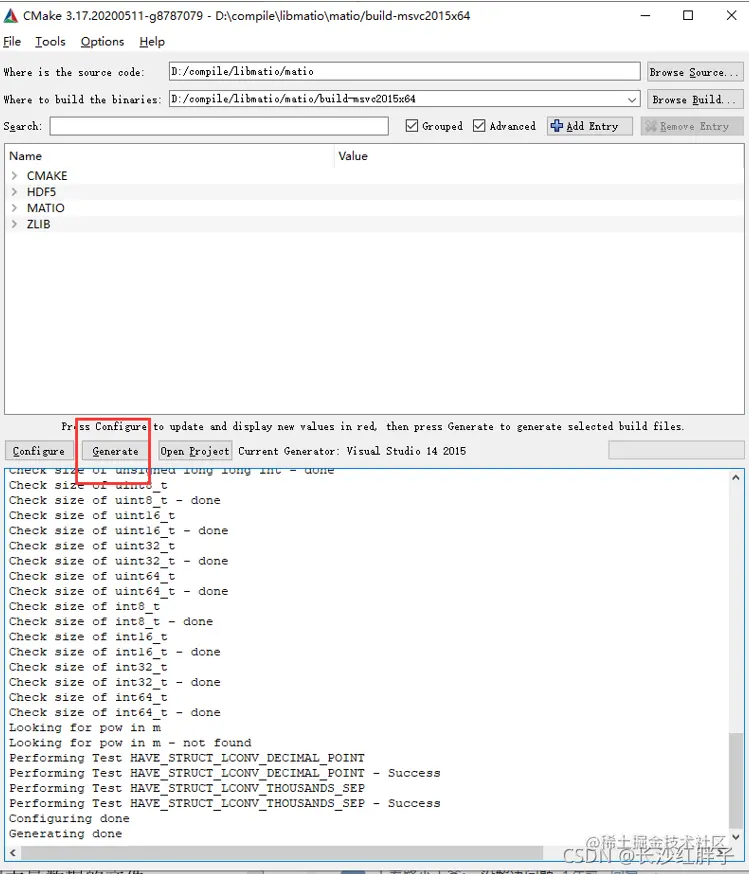The height and width of the screenshot is (874, 749).
Task: Toggle the Grouped checkbox
Action: point(412,126)
